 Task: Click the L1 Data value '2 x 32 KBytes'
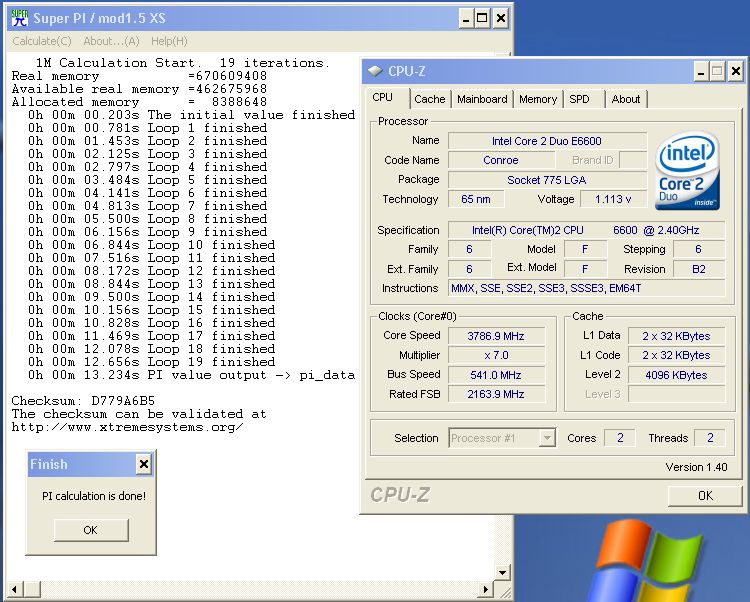676,336
